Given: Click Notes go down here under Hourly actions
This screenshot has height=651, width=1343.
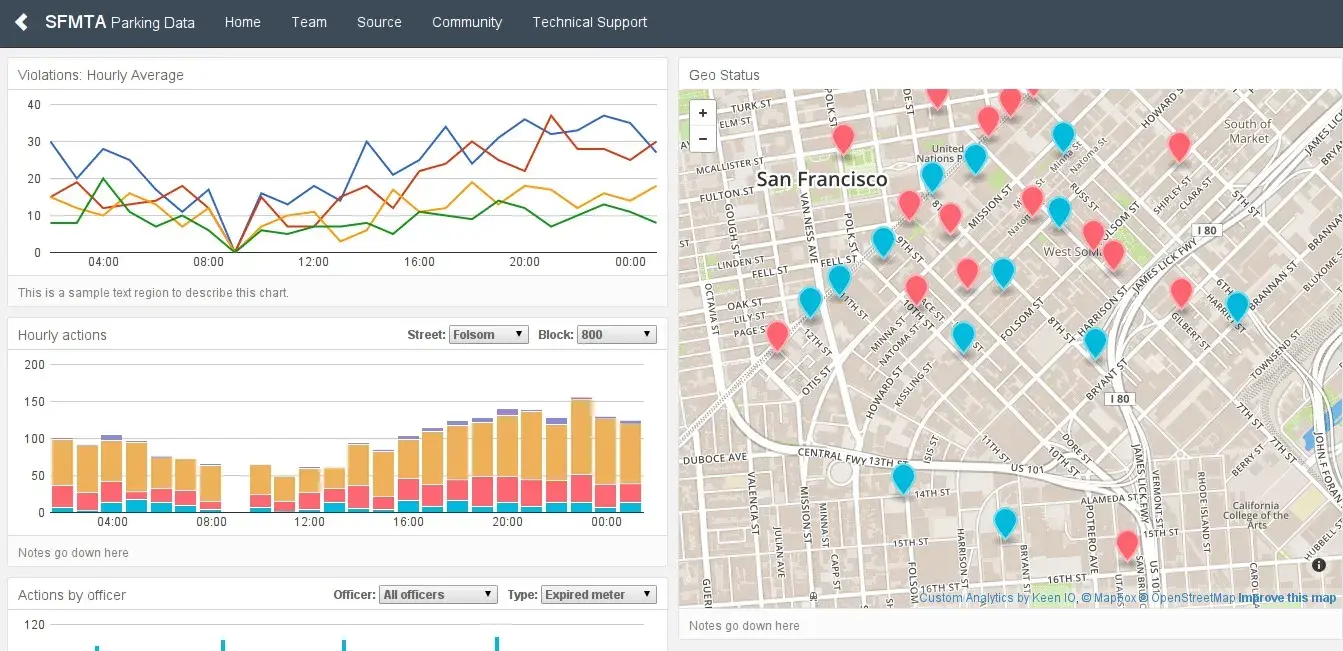Looking at the screenshot, I should coord(73,553).
